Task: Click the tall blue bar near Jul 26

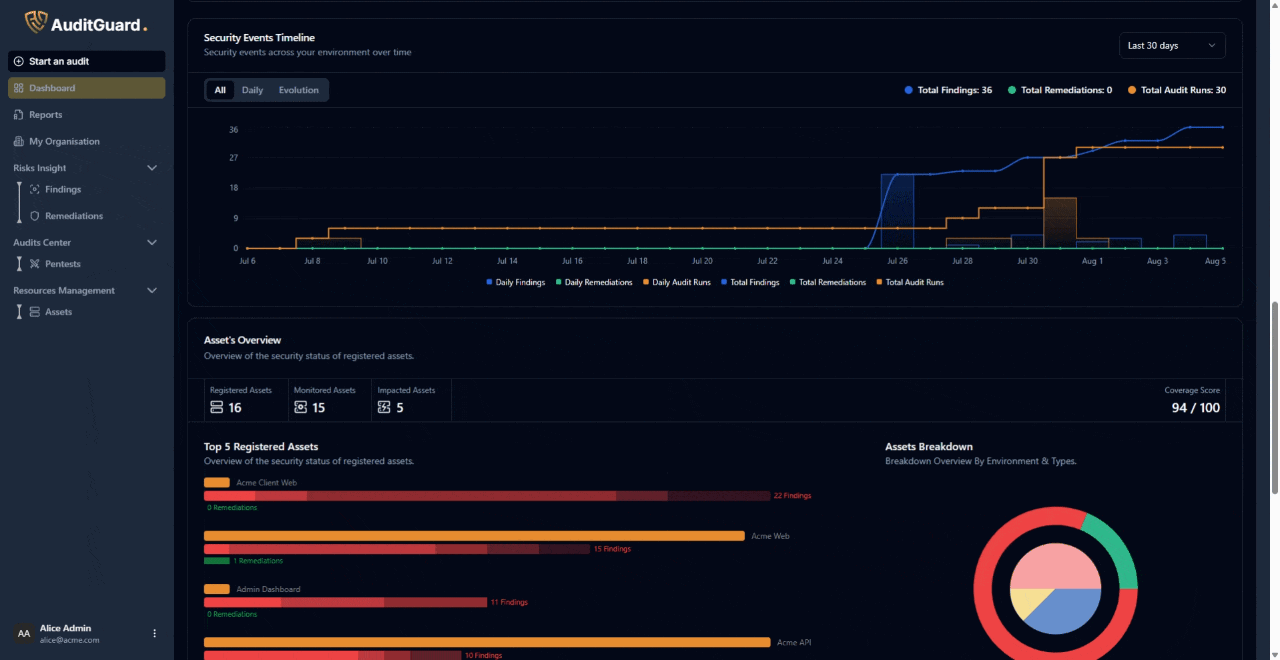Action: (x=897, y=211)
